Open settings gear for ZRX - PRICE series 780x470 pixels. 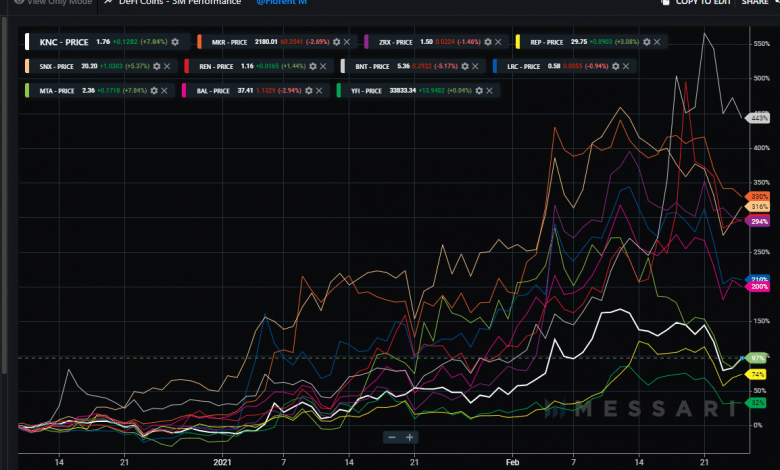point(488,42)
